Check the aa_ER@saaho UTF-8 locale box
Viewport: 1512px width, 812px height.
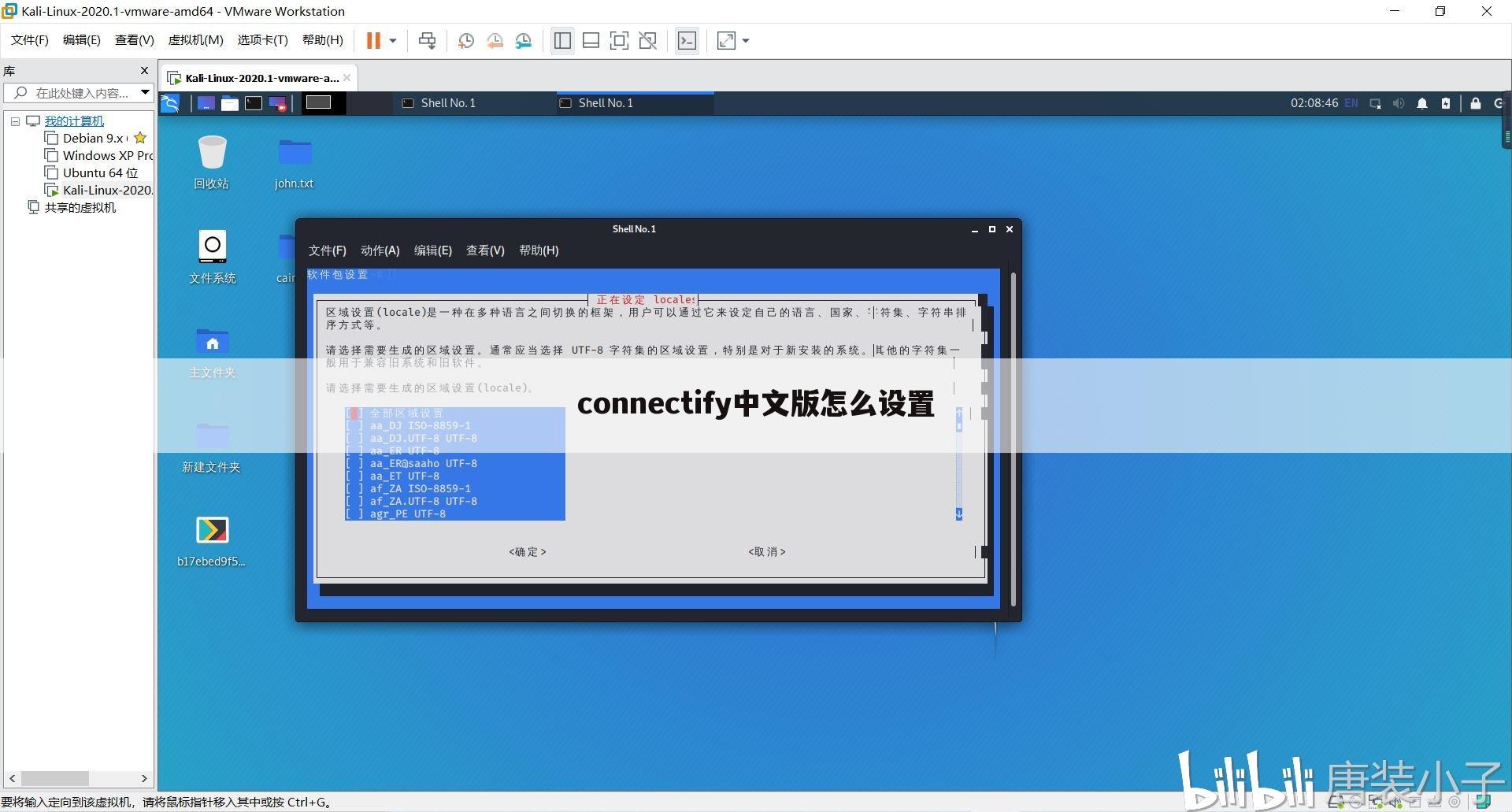(x=354, y=463)
